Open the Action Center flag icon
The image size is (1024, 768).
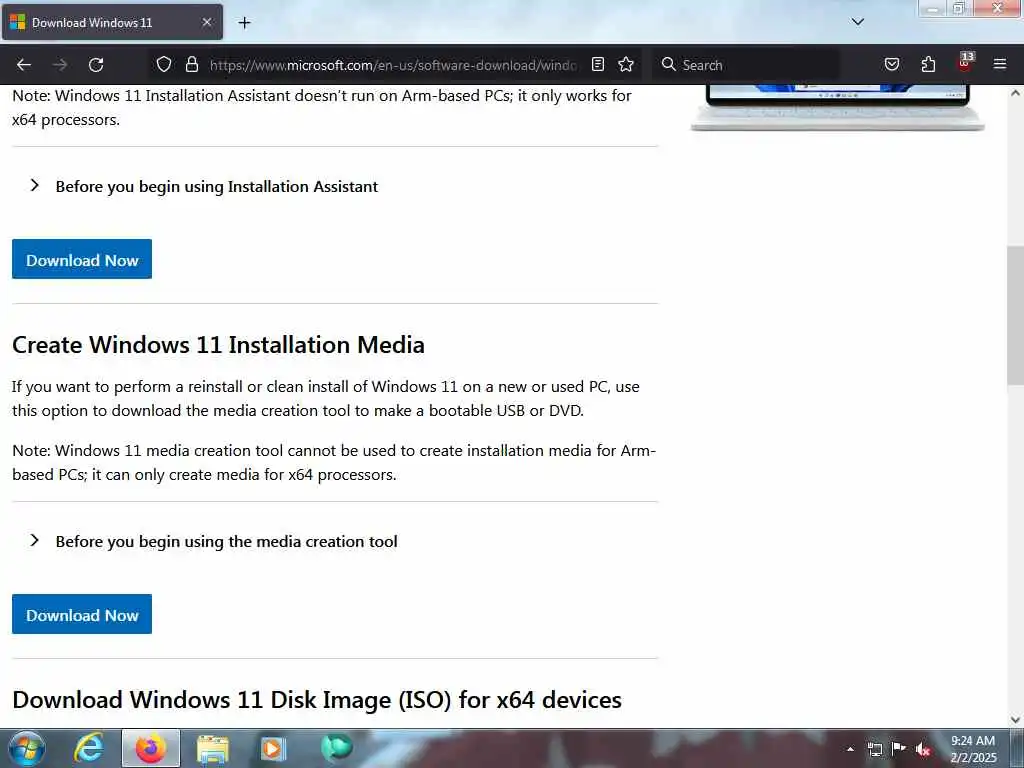coord(899,749)
